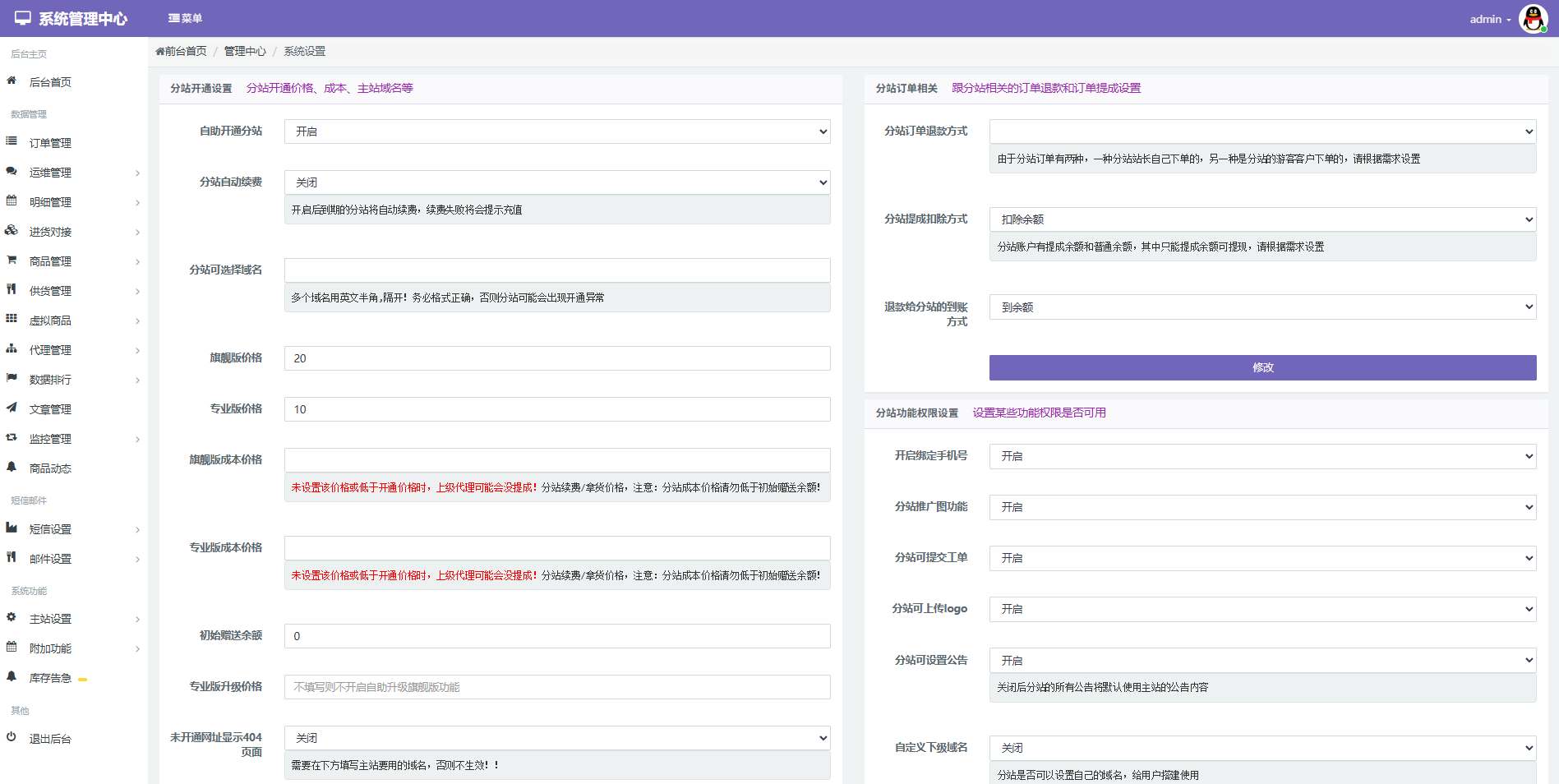This screenshot has height=784, width=1559.
Task: Open the 自助开通分站 dropdown
Action: pyautogui.click(x=556, y=131)
